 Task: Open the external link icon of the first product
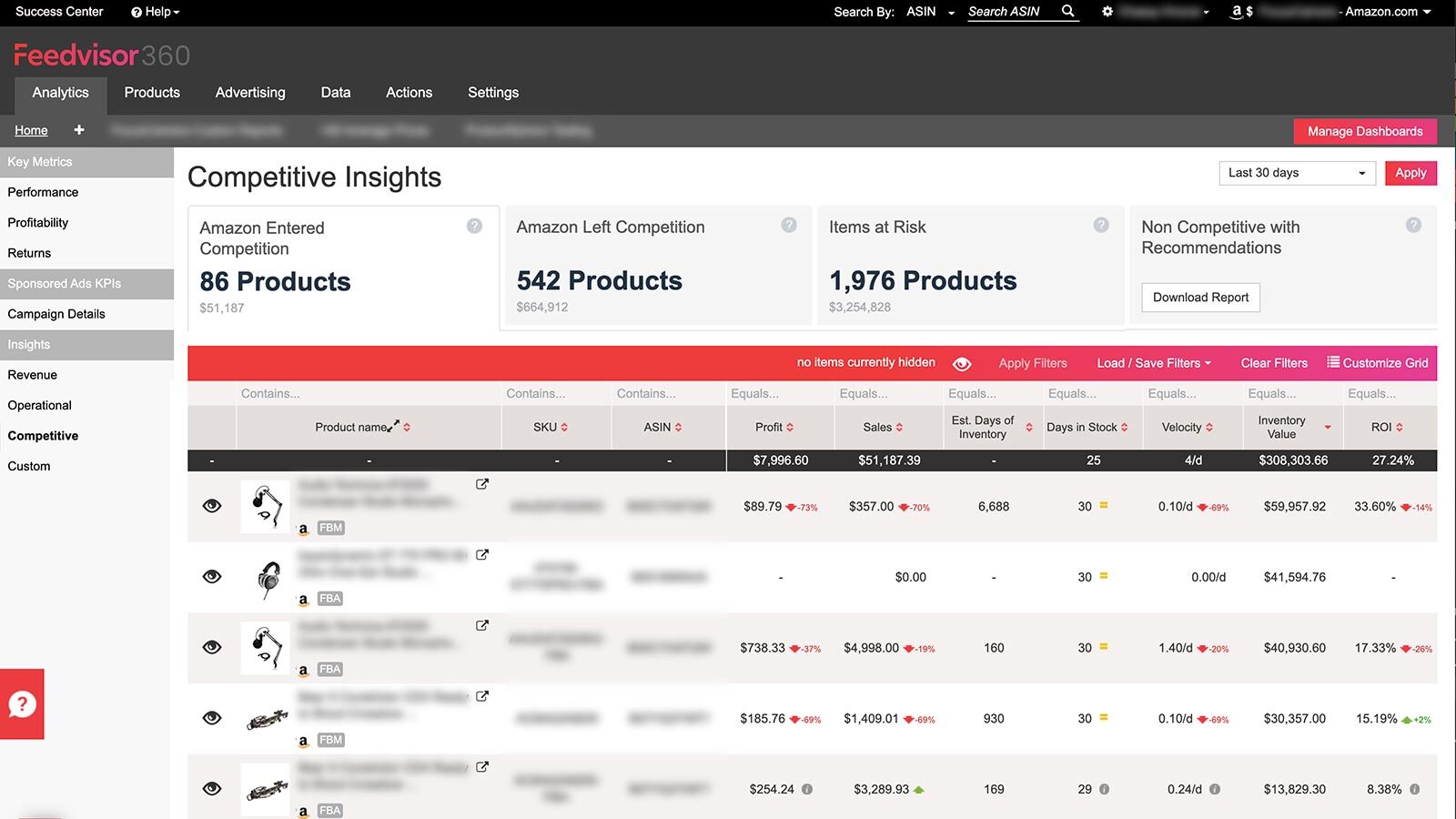click(482, 484)
